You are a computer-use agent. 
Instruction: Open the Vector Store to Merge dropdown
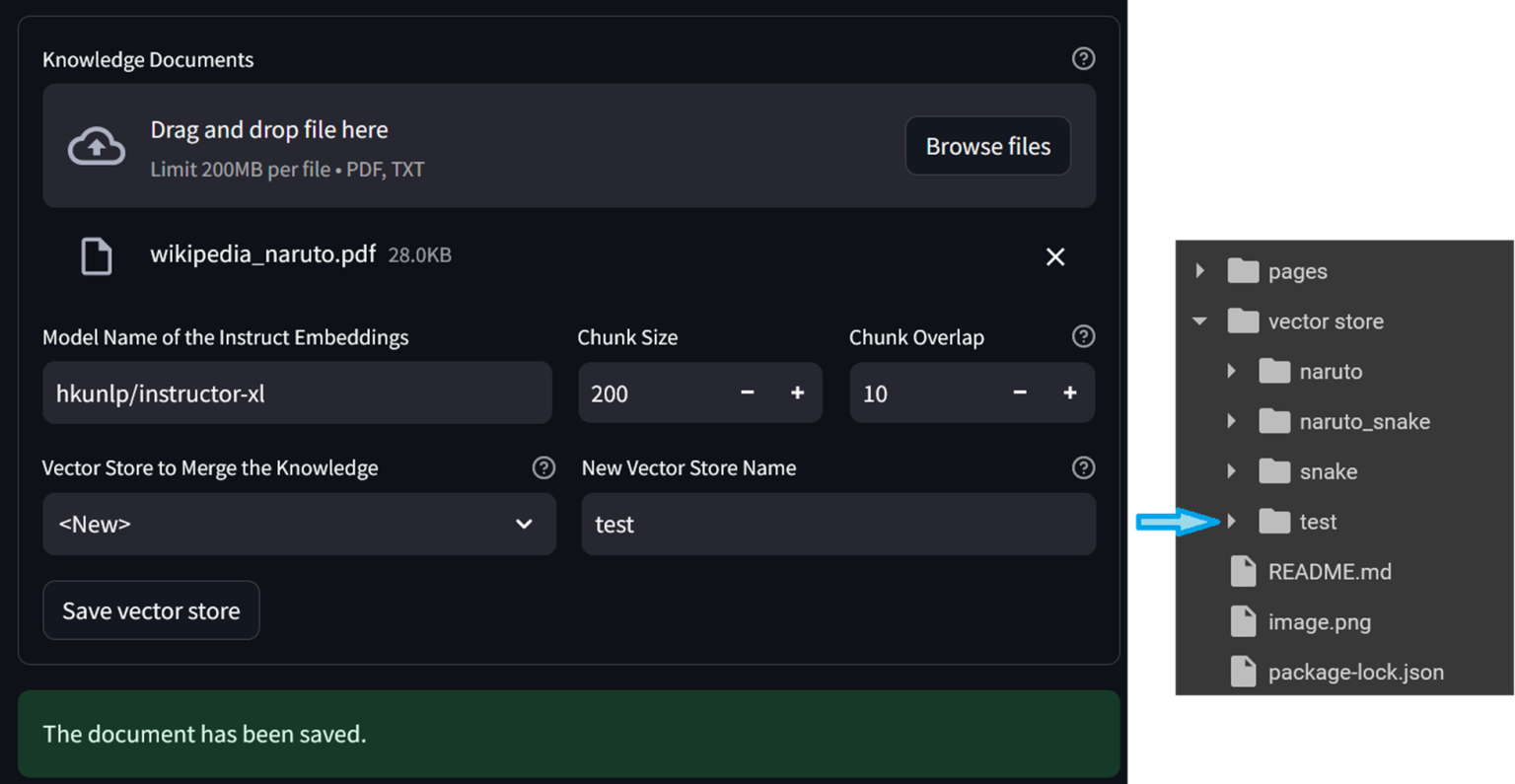click(298, 524)
